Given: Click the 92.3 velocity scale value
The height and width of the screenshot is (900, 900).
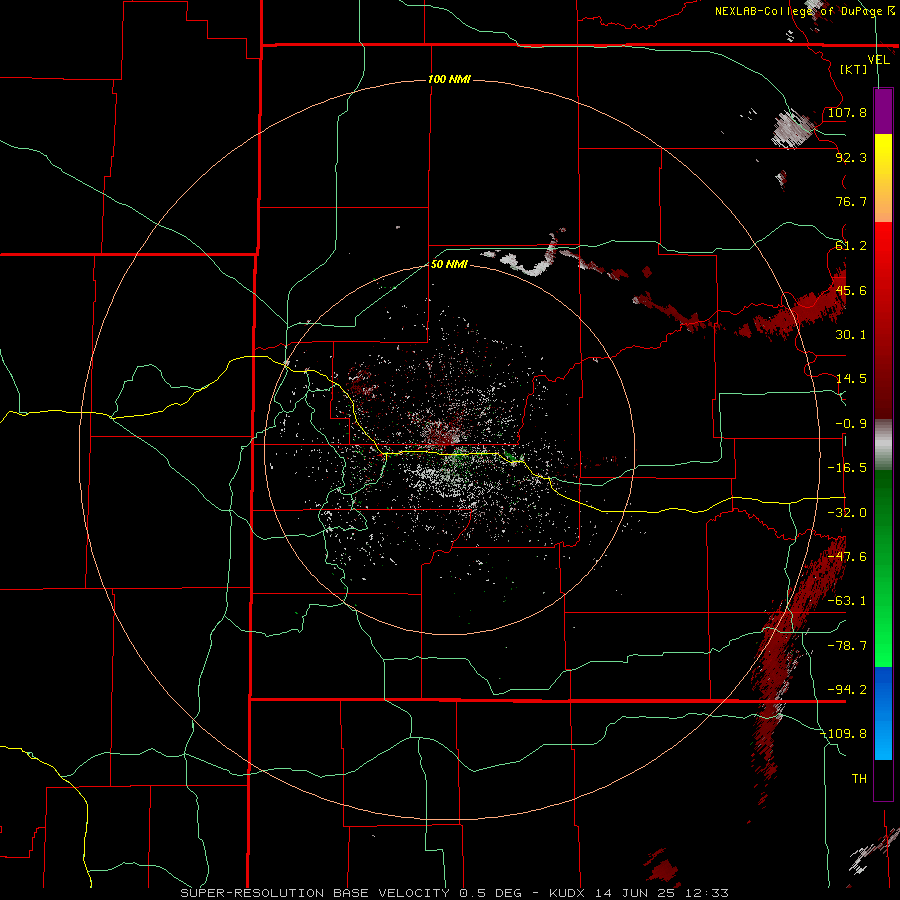Looking at the screenshot, I should [x=851, y=157].
